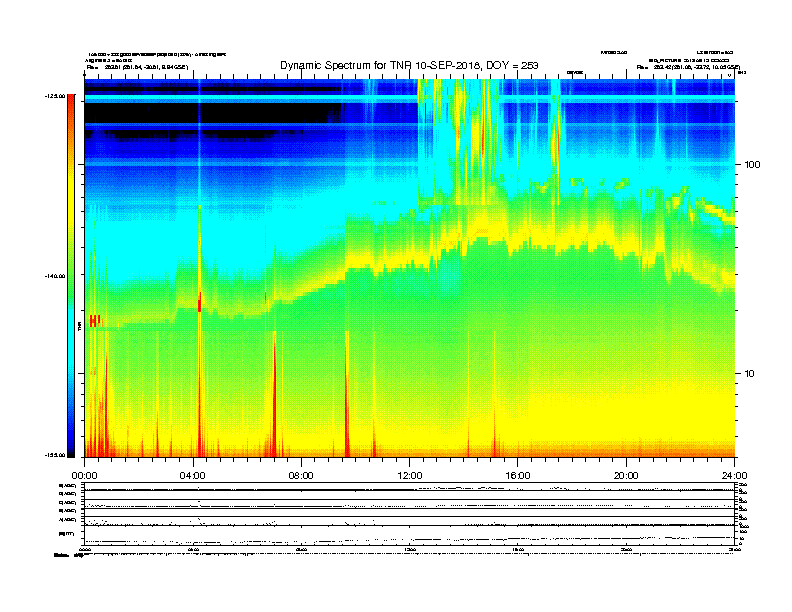Click the lowest time-series panel below the spectrum
Screen dimensions: 792x612
click(x=409, y=534)
